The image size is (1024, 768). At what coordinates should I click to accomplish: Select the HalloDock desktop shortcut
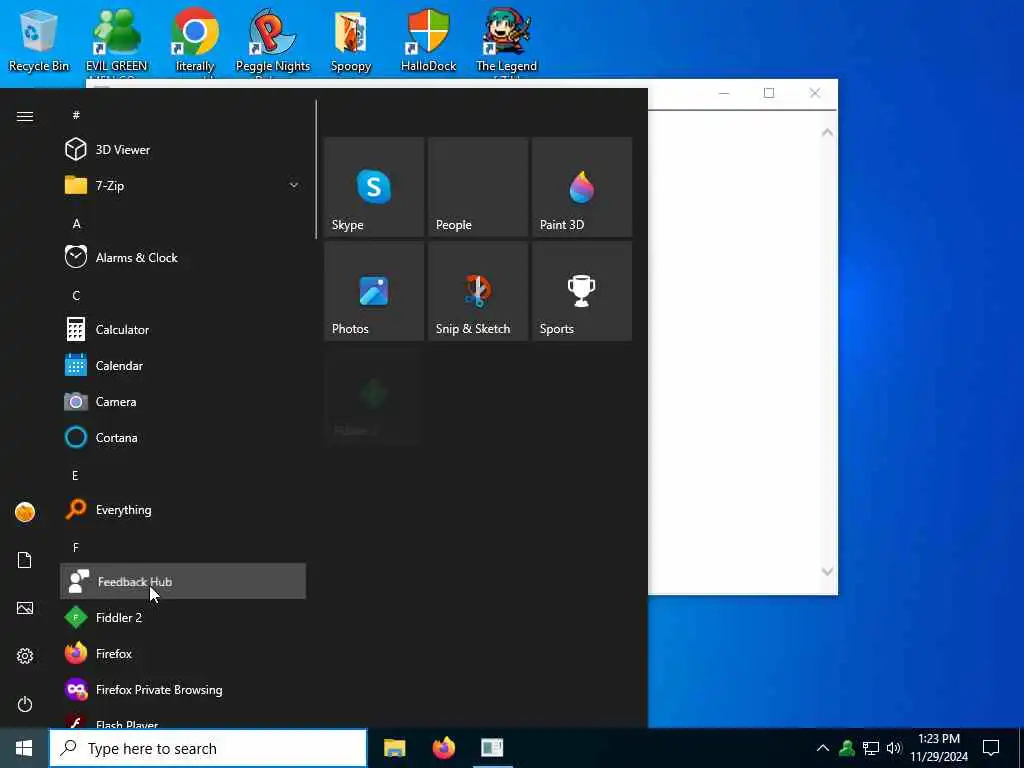click(x=428, y=40)
